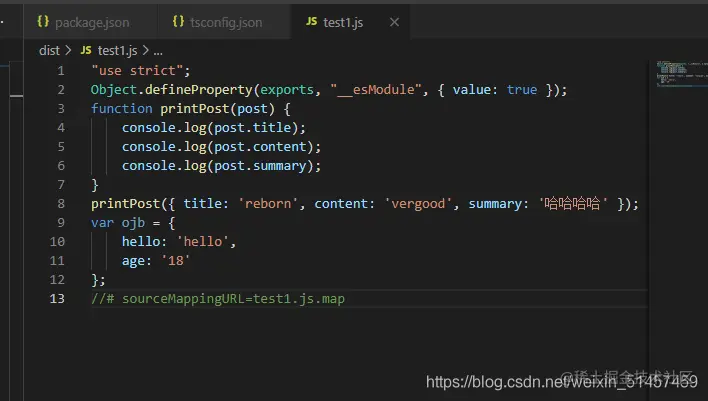Click the "use strict" string on line 1

coord(137,70)
